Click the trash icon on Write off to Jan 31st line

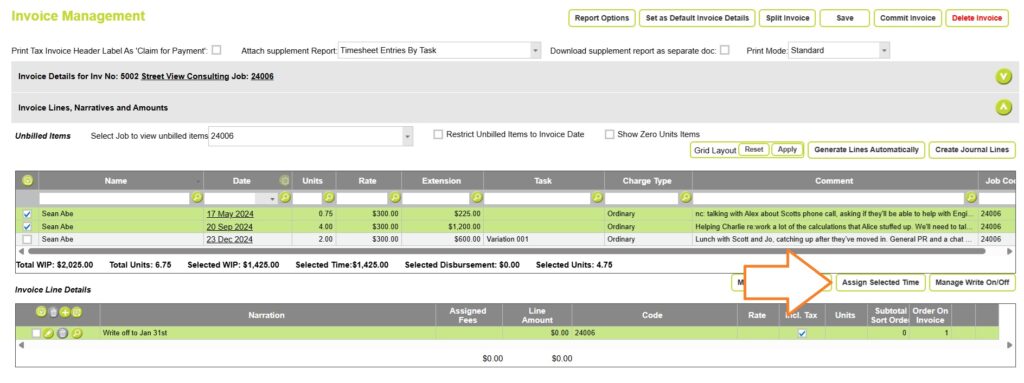[x=62, y=333]
